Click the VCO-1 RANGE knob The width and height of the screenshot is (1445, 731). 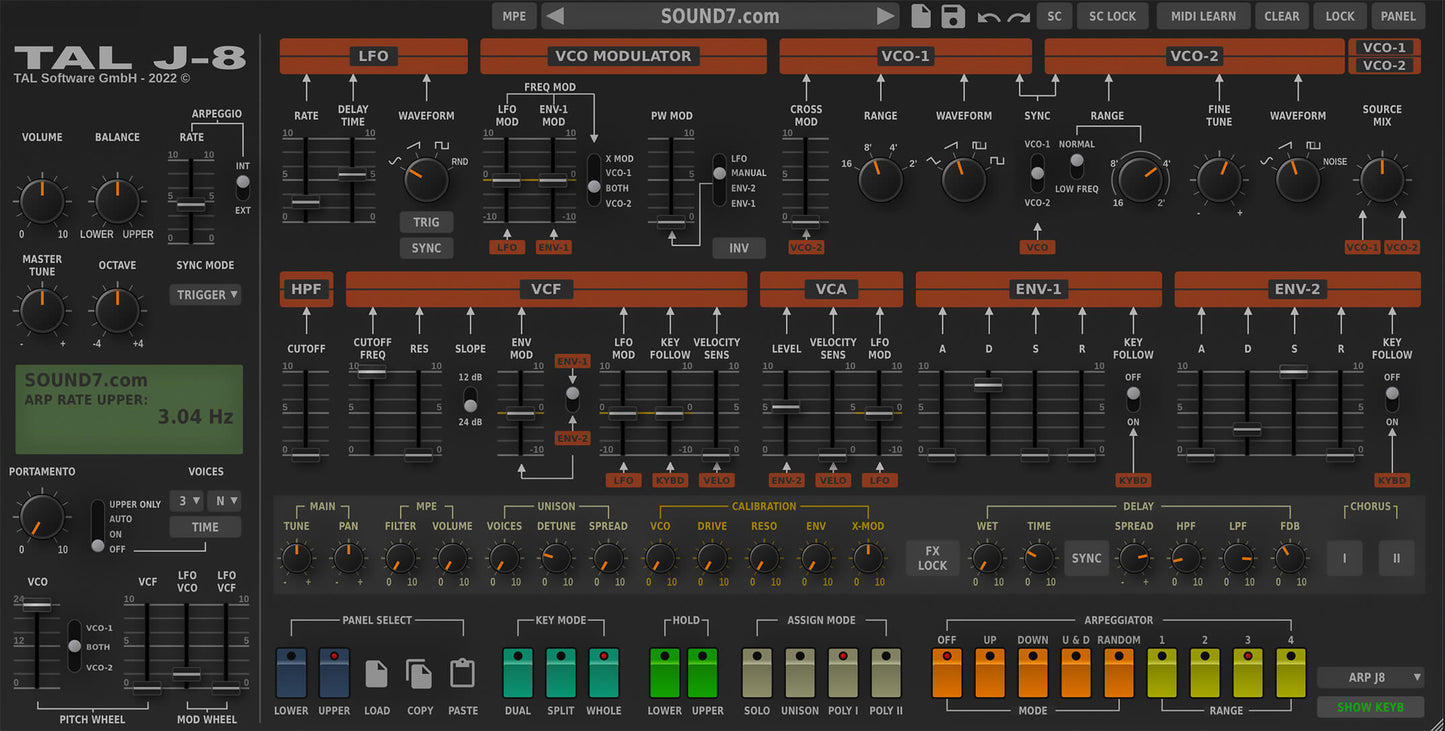click(x=880, y=179)
